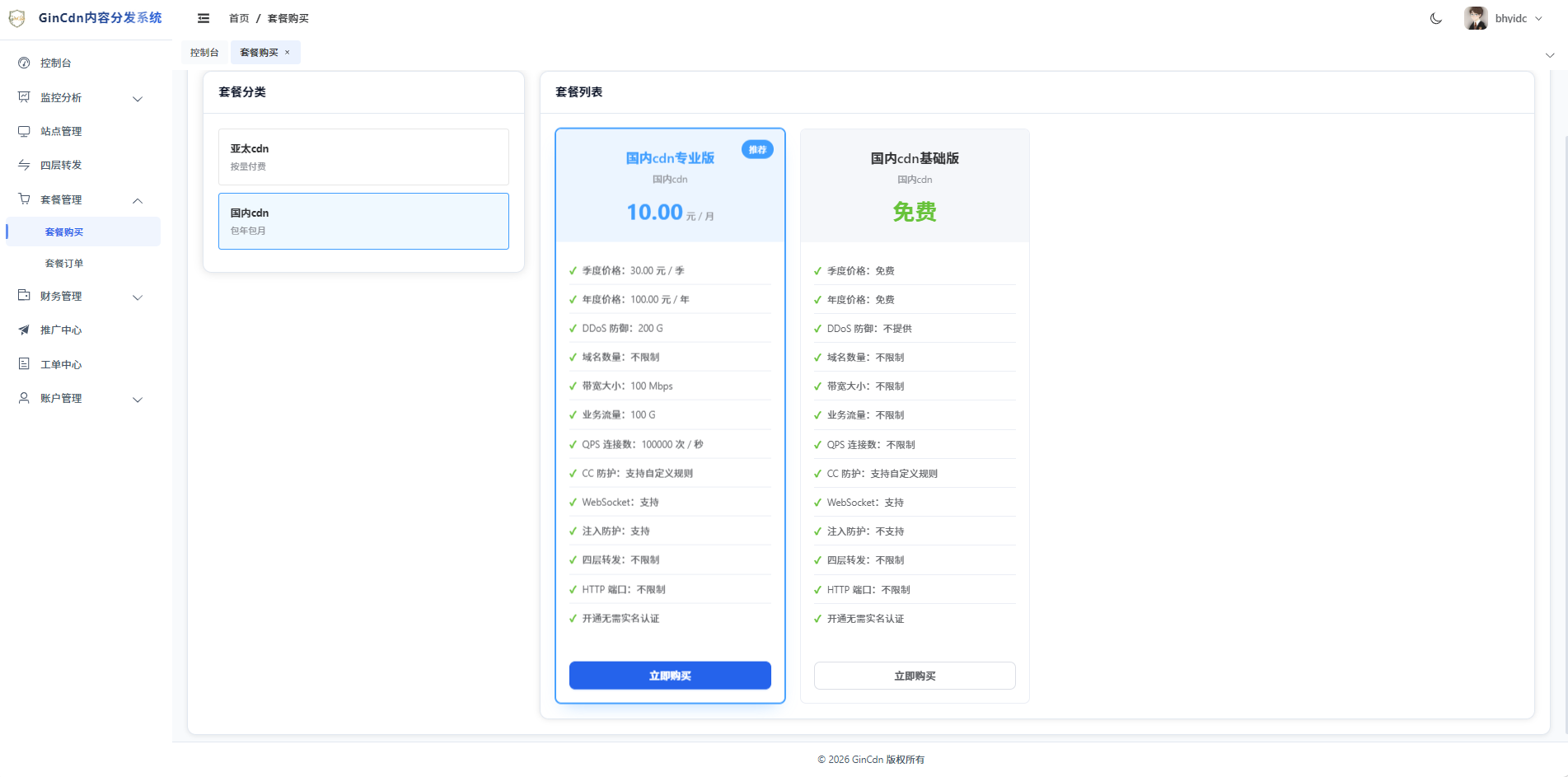Click the 套餐列表 panel heading

pyautogui.click(x=578, y=92)
